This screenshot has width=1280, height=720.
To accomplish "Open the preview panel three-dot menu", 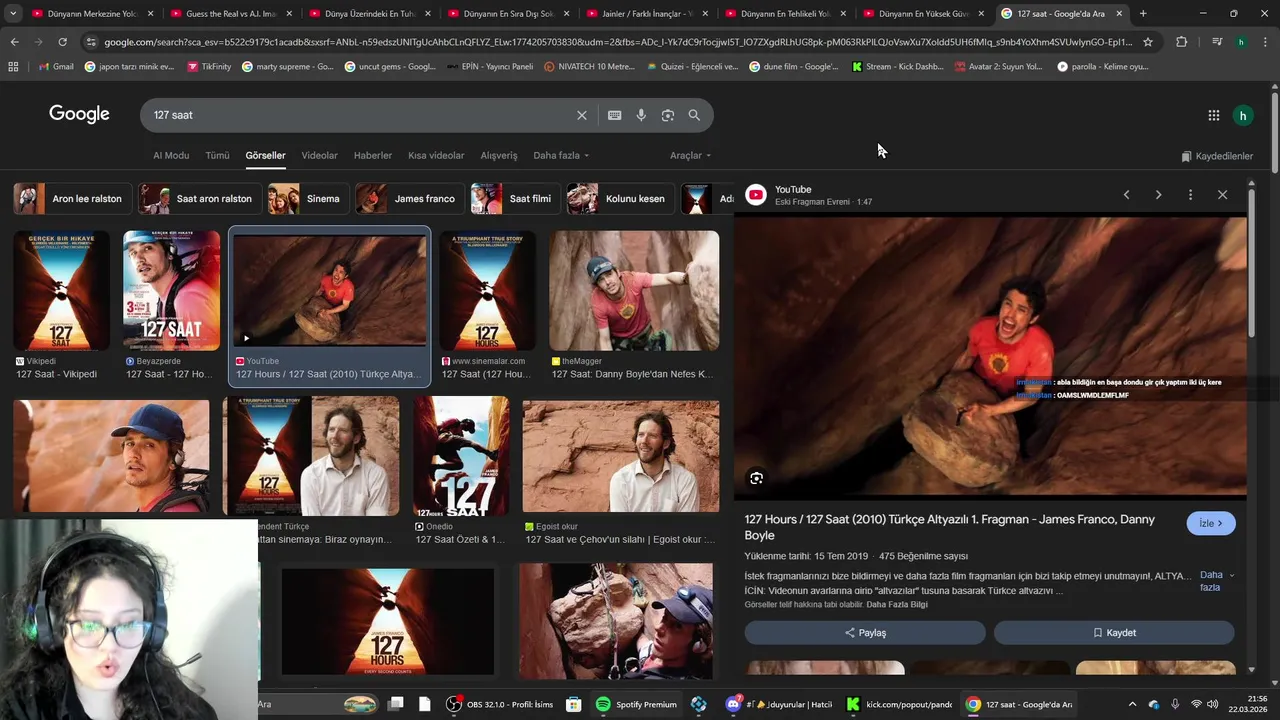I will (1190, 195).
